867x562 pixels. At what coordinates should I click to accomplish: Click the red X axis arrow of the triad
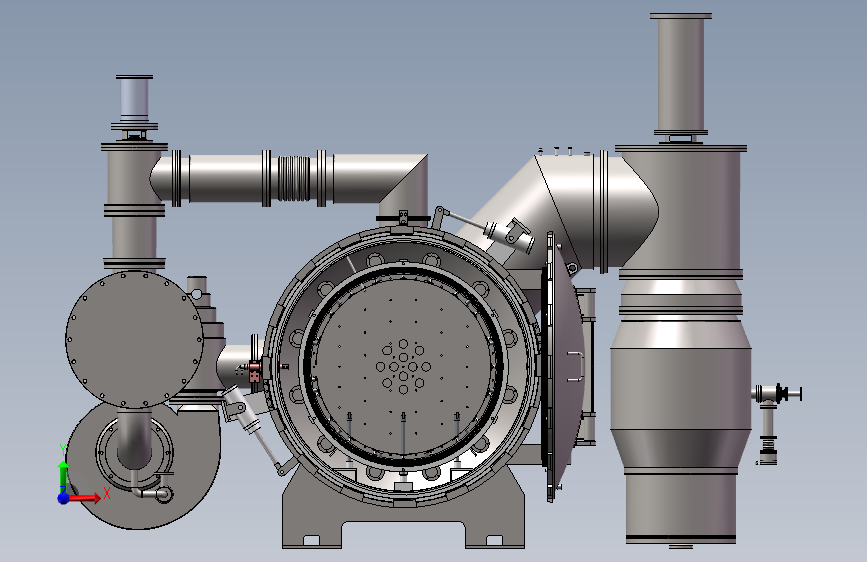click(85, 498)
